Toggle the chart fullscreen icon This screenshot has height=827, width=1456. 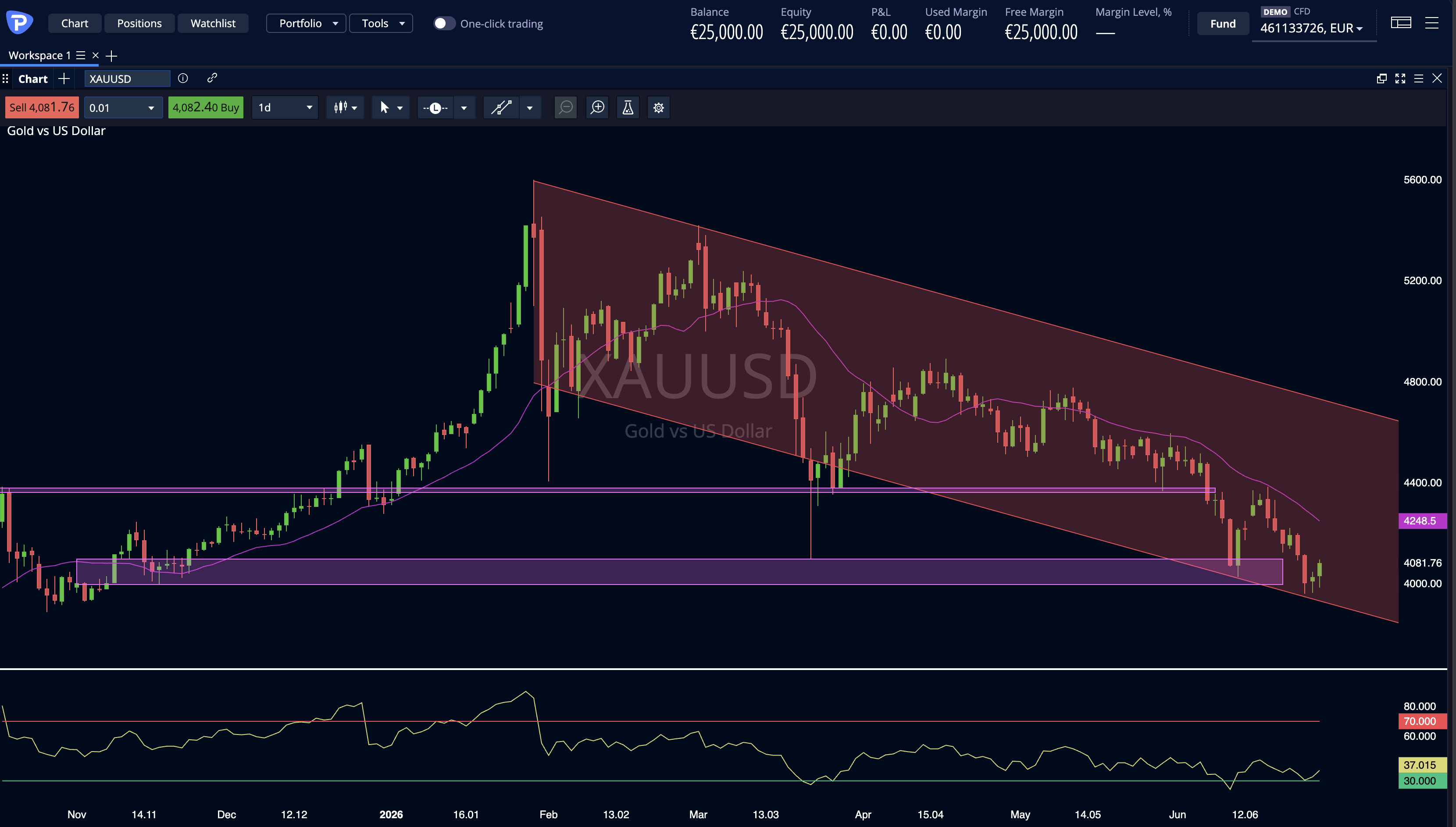pyautogui.click(x=1400, y=78)
